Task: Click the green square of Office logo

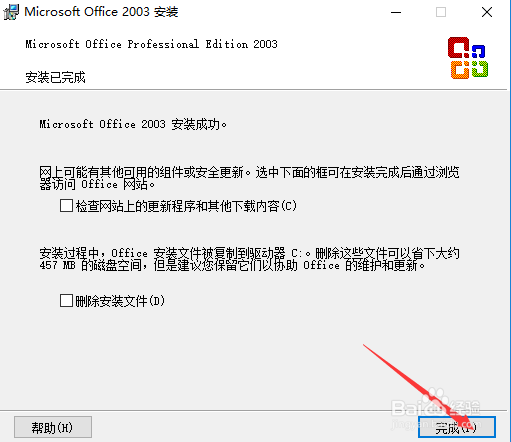Action: pyautogui.click(x=480, y=69)
